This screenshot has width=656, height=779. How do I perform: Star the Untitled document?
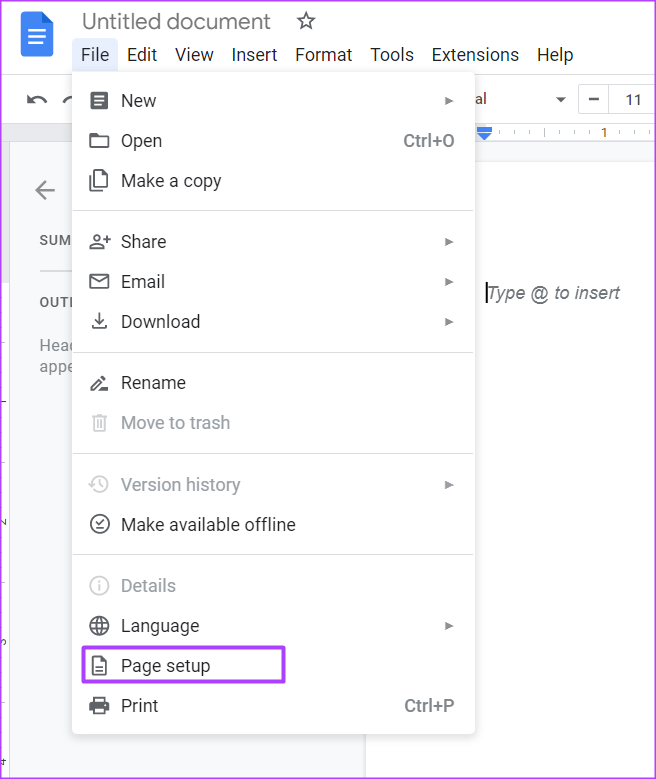pos(306,21)
